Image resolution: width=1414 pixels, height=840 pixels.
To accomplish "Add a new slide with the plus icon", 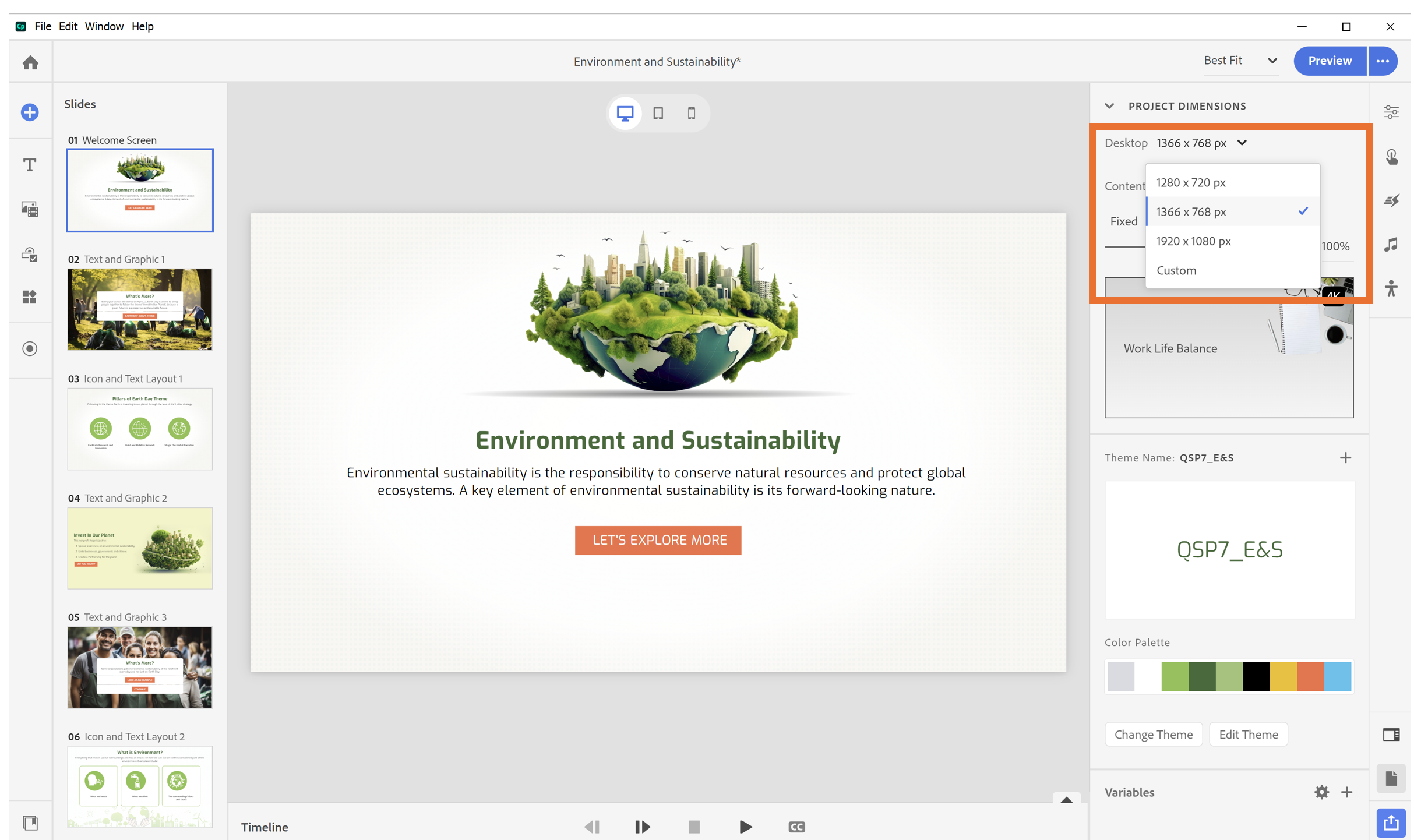I will [29, 112].
